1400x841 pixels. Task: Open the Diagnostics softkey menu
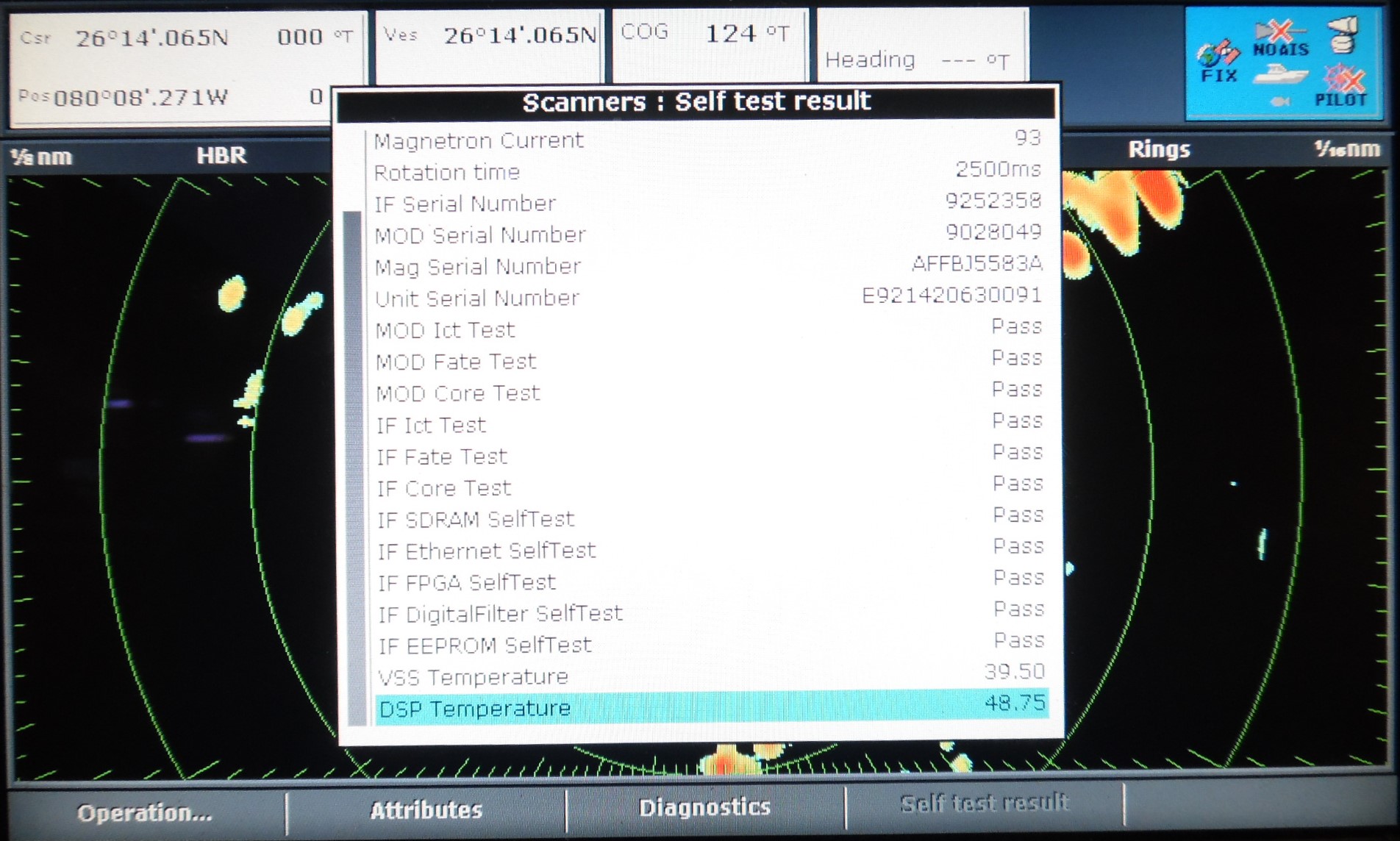704,808
